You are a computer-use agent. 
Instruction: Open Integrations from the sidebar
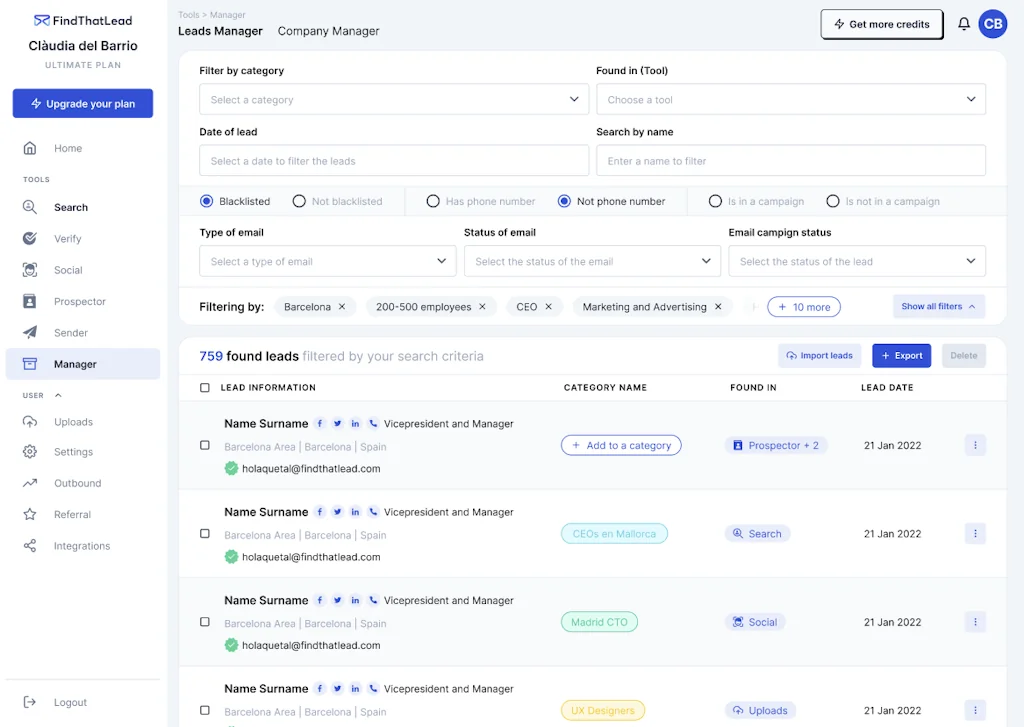pyautogui.click(x=81, y=546)
